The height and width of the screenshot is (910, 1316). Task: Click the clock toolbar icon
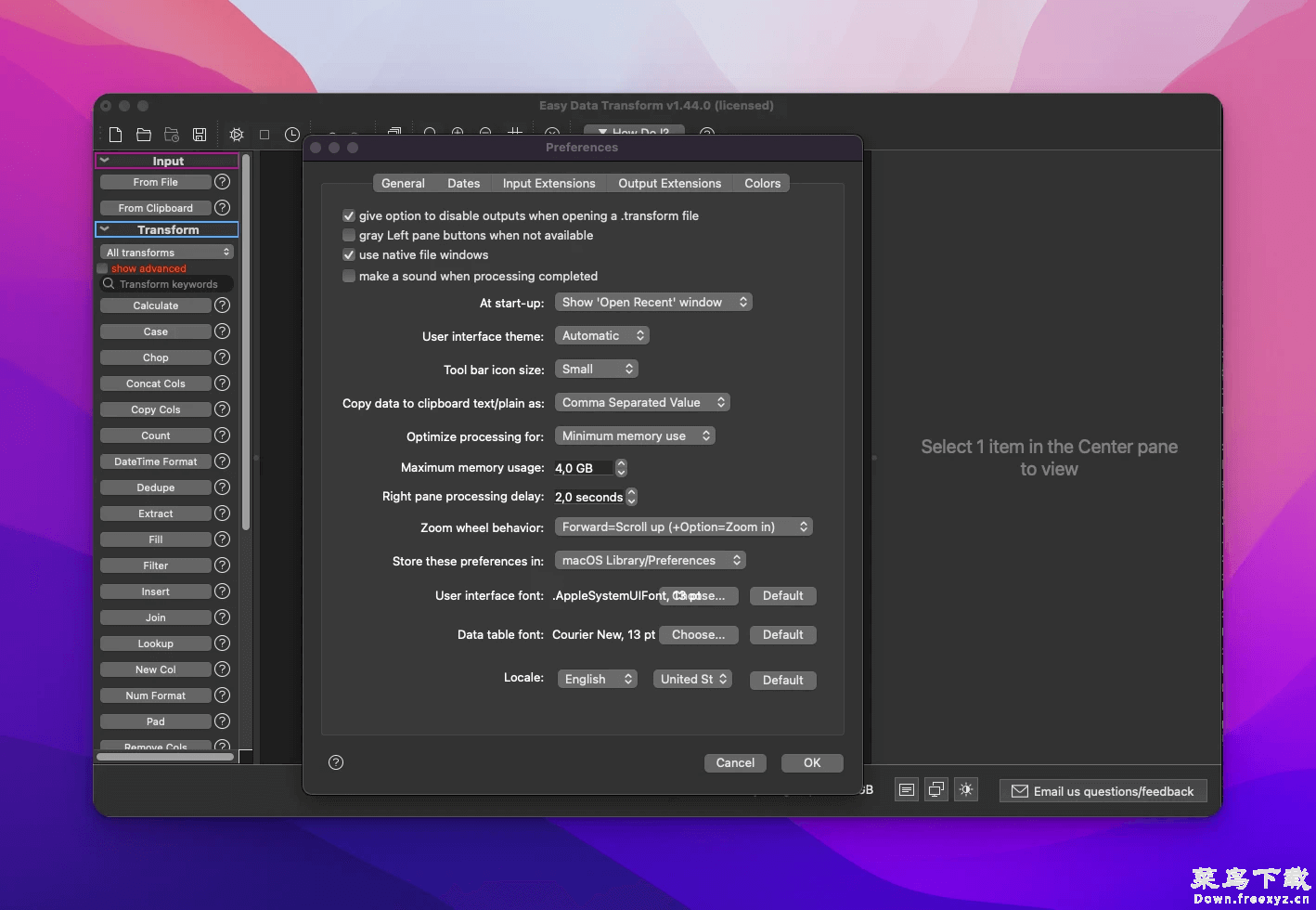click(292, 135)
